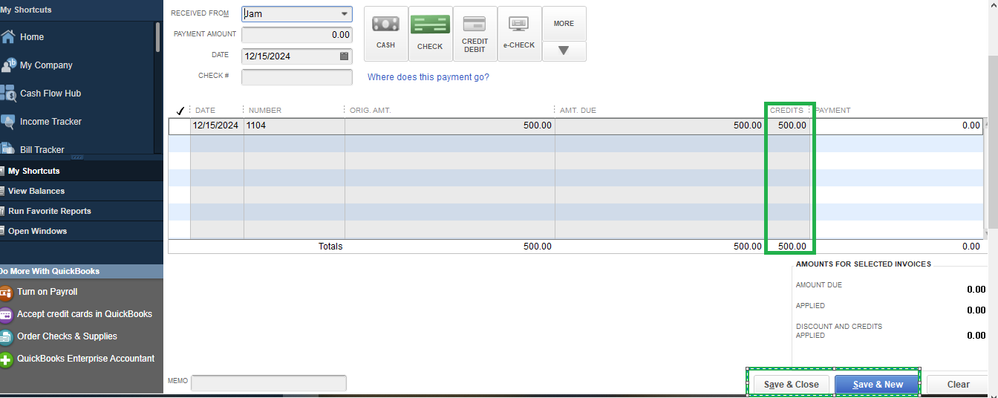The height and width of the screenshot is (398, 998).
Task: Click the Memo input field
Action: (x=269, y=383)
